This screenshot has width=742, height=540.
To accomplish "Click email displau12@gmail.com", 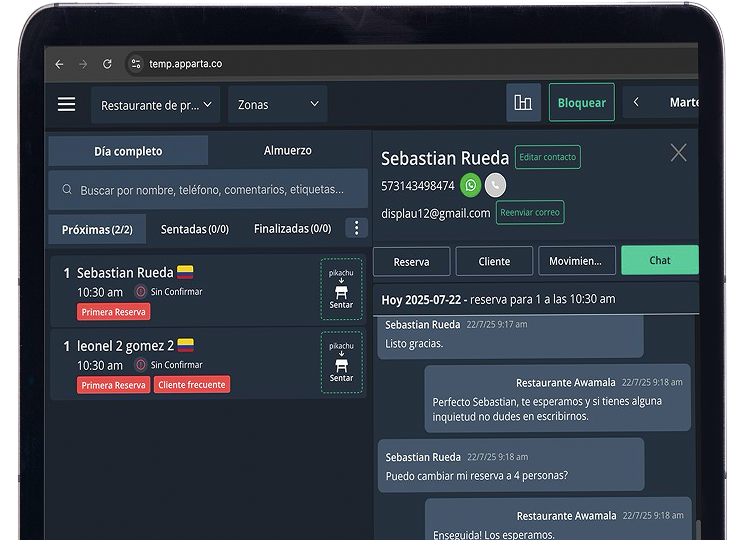I will tap(435, 213).
